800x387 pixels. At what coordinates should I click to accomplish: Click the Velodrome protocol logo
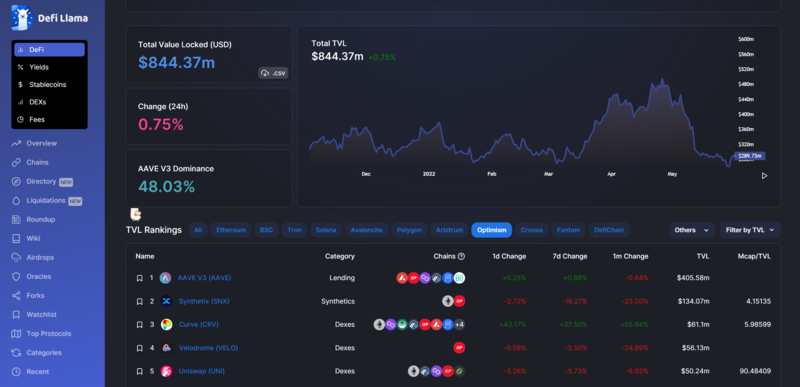pos(166,348)
